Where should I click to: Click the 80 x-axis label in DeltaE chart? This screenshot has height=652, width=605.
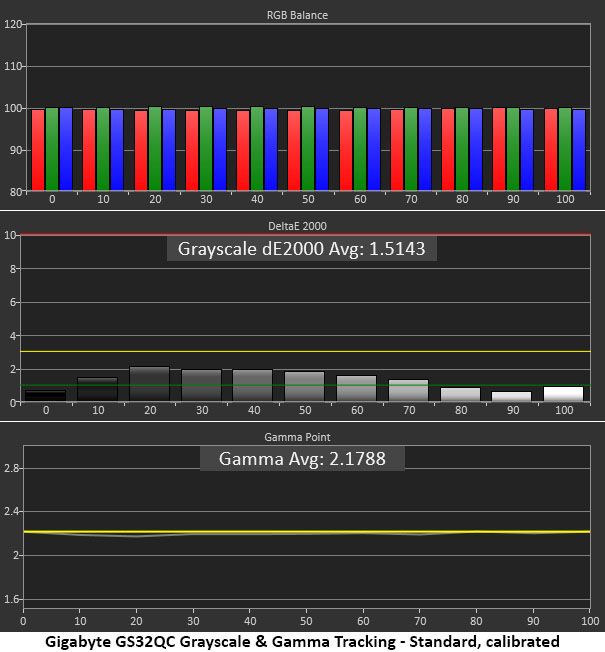tap(461, 410)
